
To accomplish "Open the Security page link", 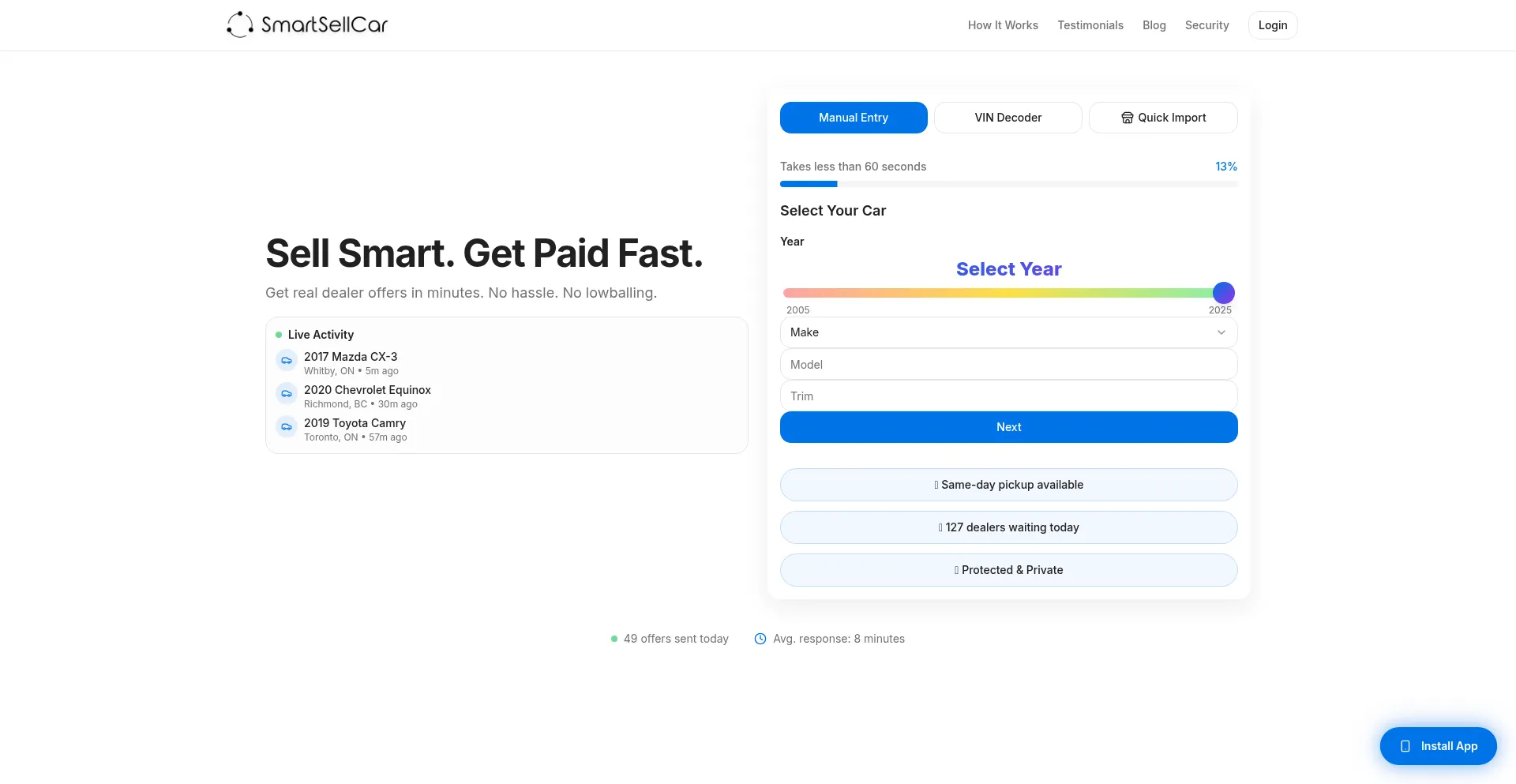I will pyautogui.click(x=1206, y=24).
